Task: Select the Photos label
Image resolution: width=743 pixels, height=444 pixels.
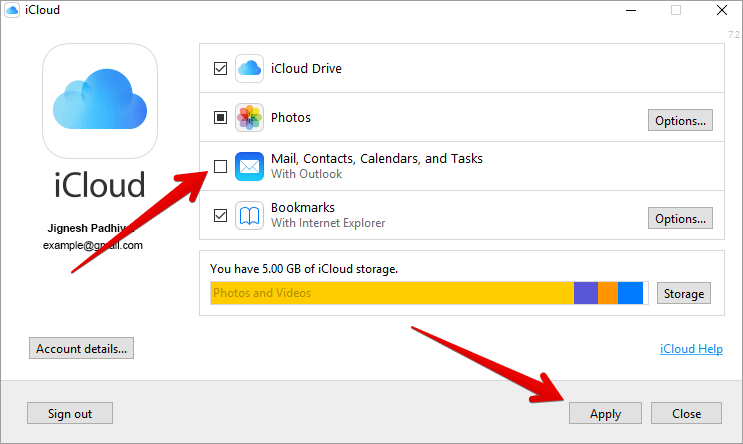Action: coord(290,118)
